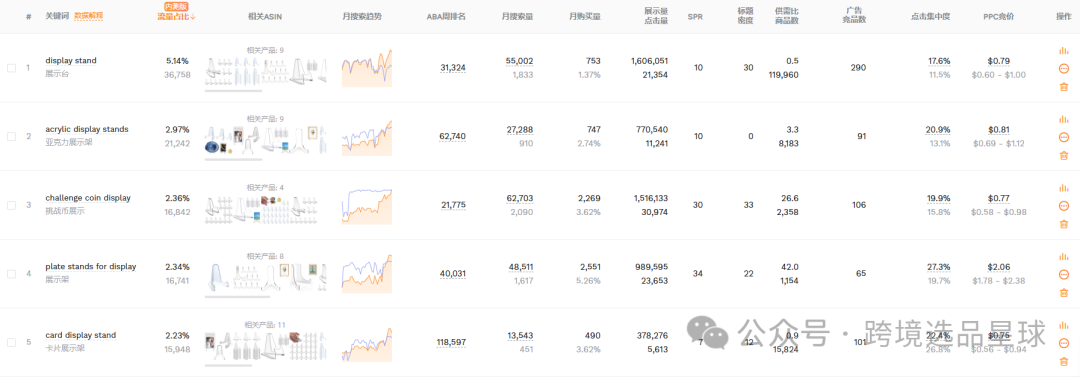
Task: Click the 点击集中度 column header
Action: point(931,17)
